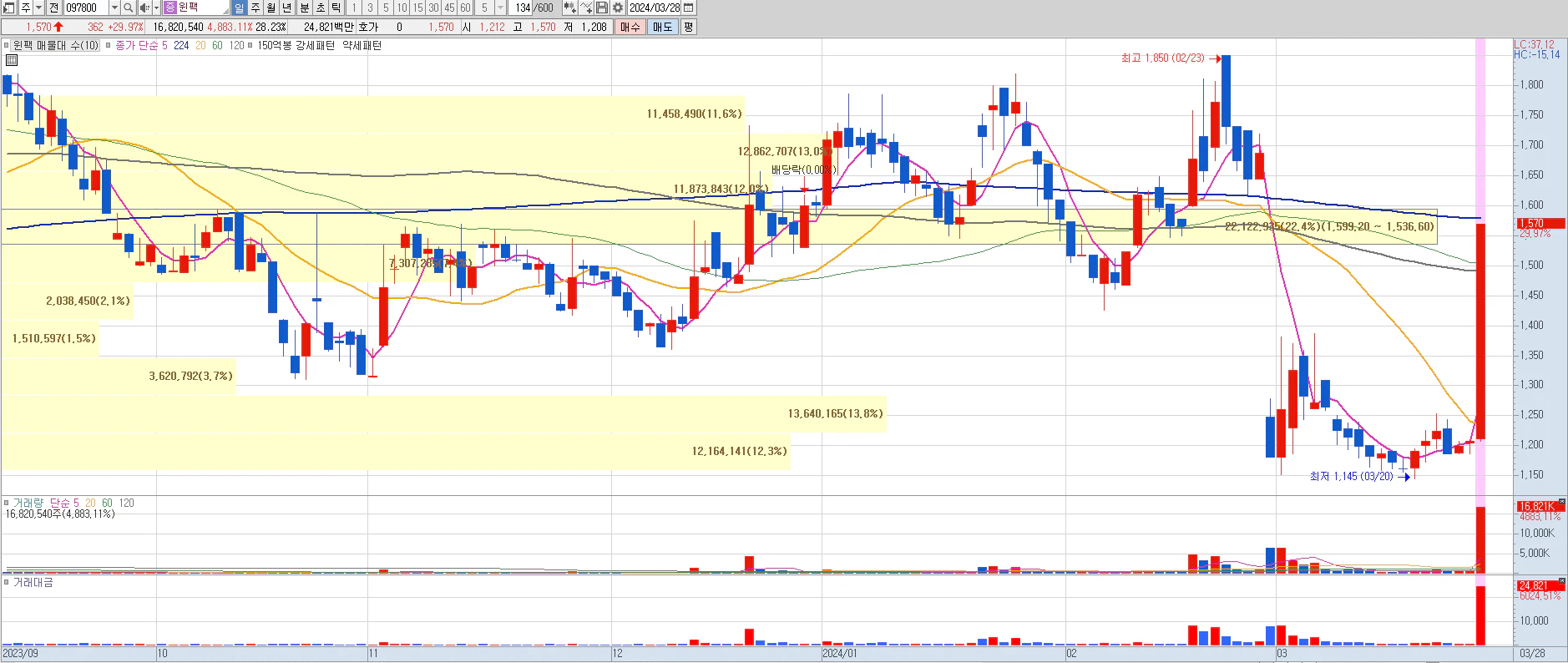Close the 거래대금 24,821 value label

pyautogui.click(x=1562, y=581)
